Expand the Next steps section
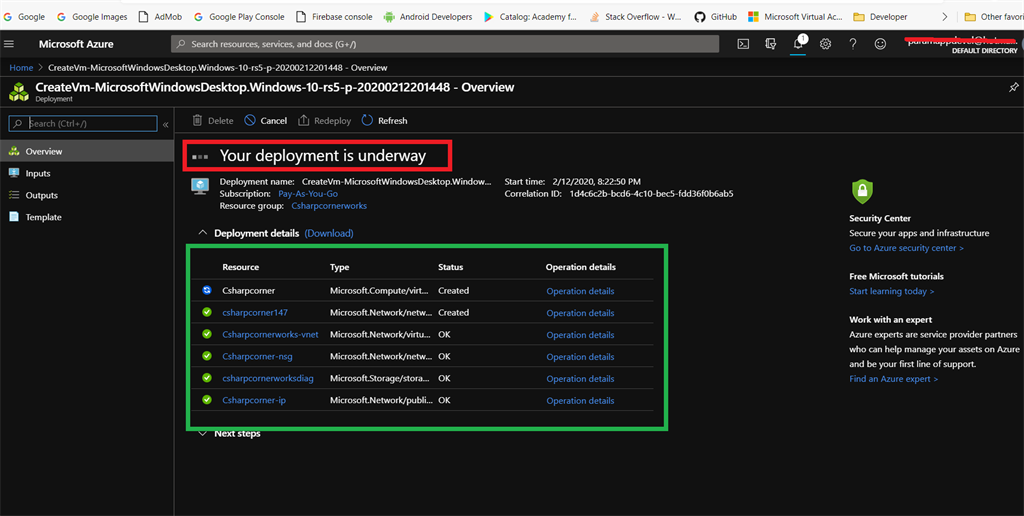Screen dimensions: 1024x516 [x=202, y=434]
